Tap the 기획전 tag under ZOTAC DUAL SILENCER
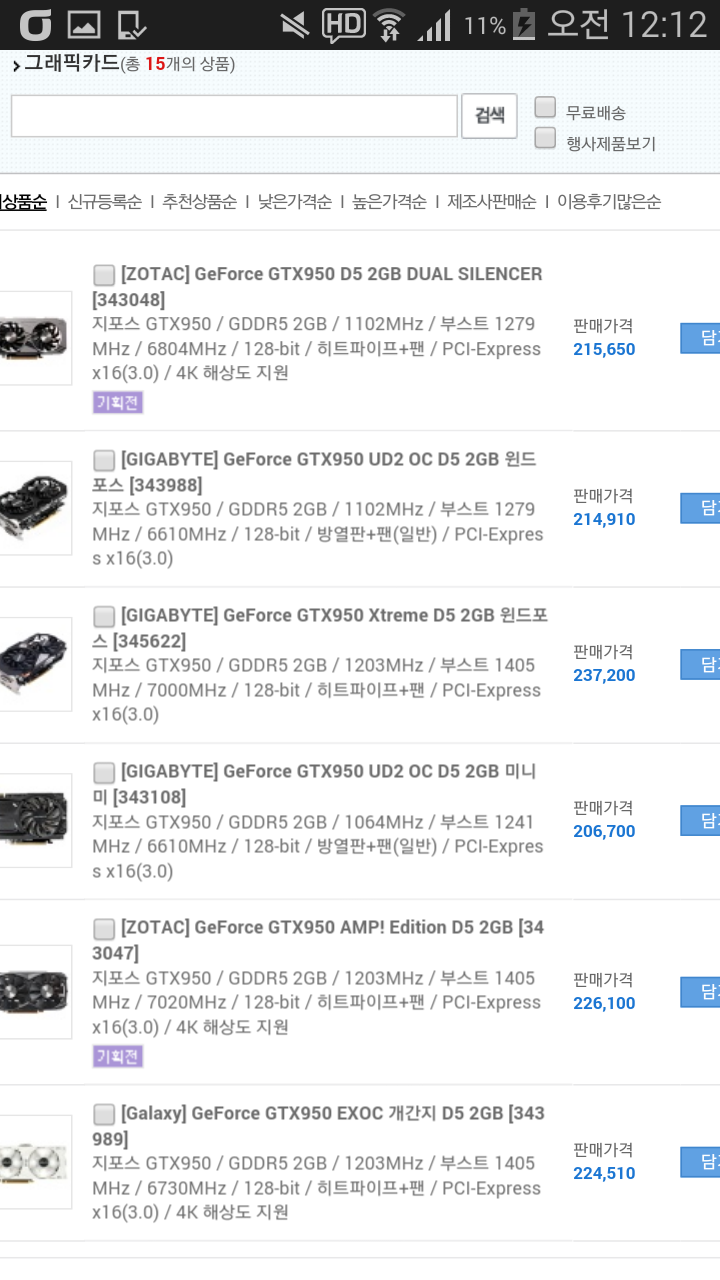The width and height of the screenshot is (720, 1280). tap(118, 403)
